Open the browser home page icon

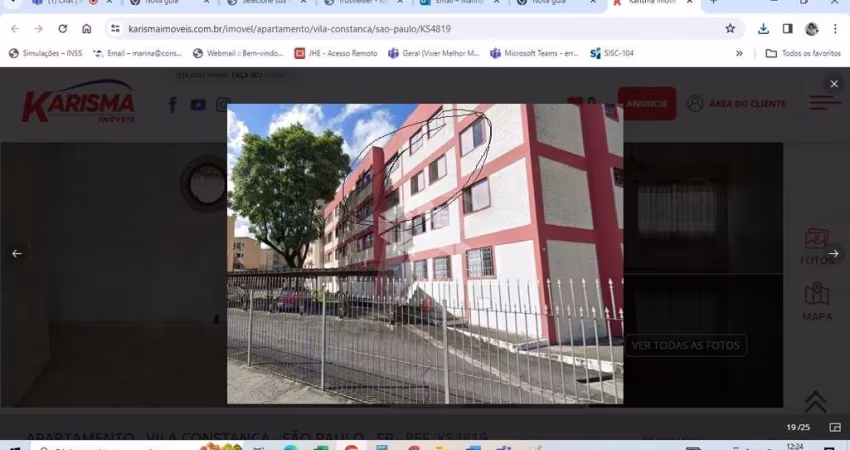tap(86, 29)
